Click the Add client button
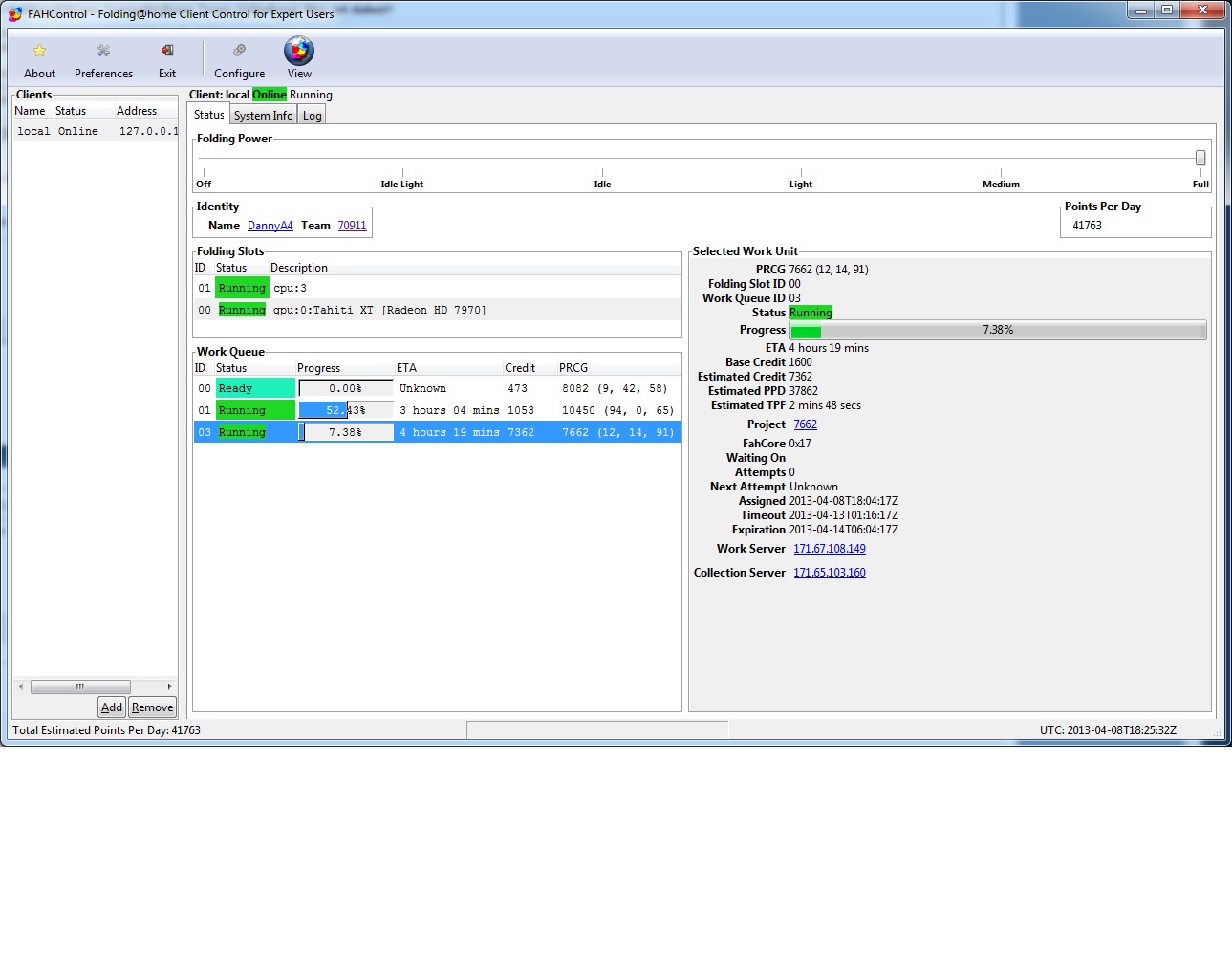 coord(112,707)
